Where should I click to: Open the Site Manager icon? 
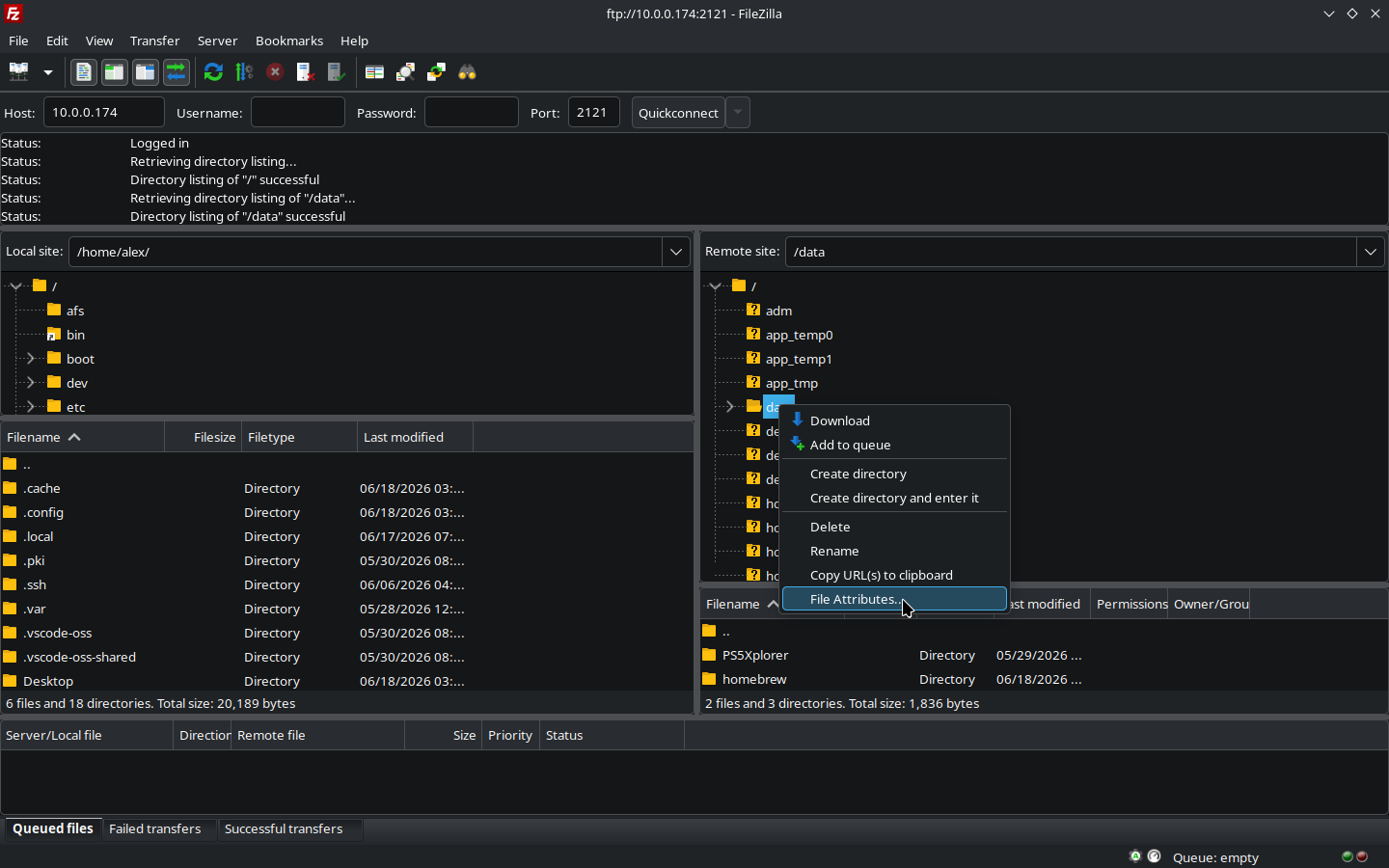pos(18,72)
